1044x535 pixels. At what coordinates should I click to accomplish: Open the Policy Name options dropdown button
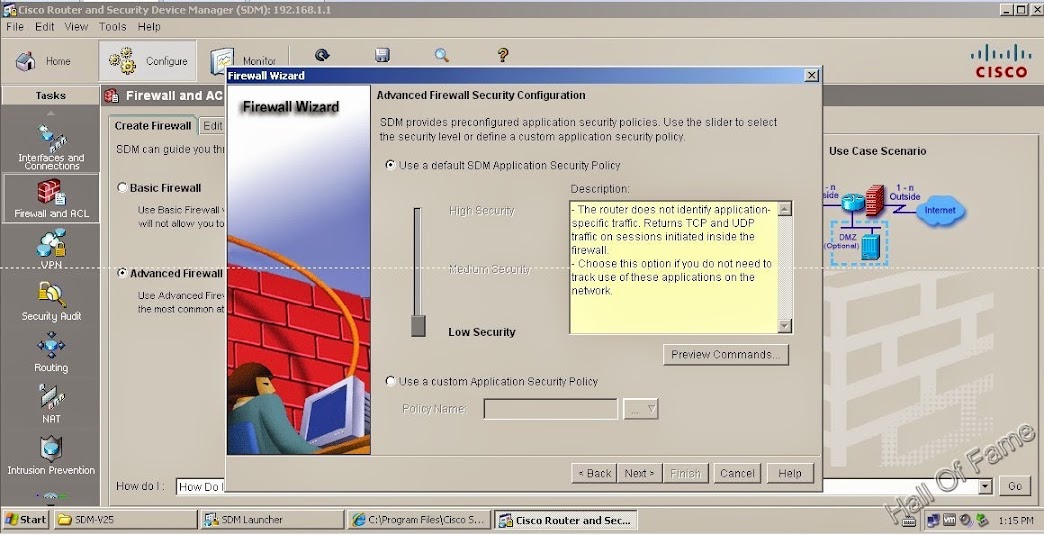click(641, 409)
